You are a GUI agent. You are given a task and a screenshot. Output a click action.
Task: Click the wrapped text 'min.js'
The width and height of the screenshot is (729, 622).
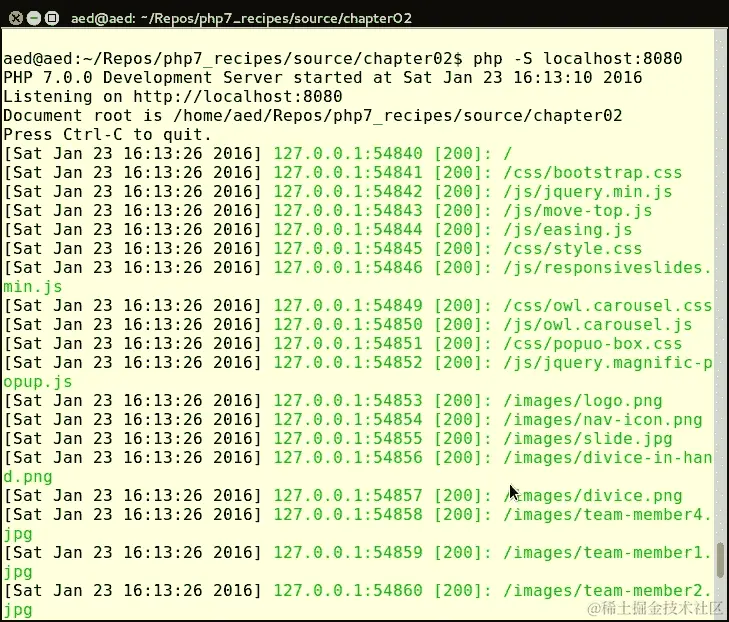(x=33, y=287)
